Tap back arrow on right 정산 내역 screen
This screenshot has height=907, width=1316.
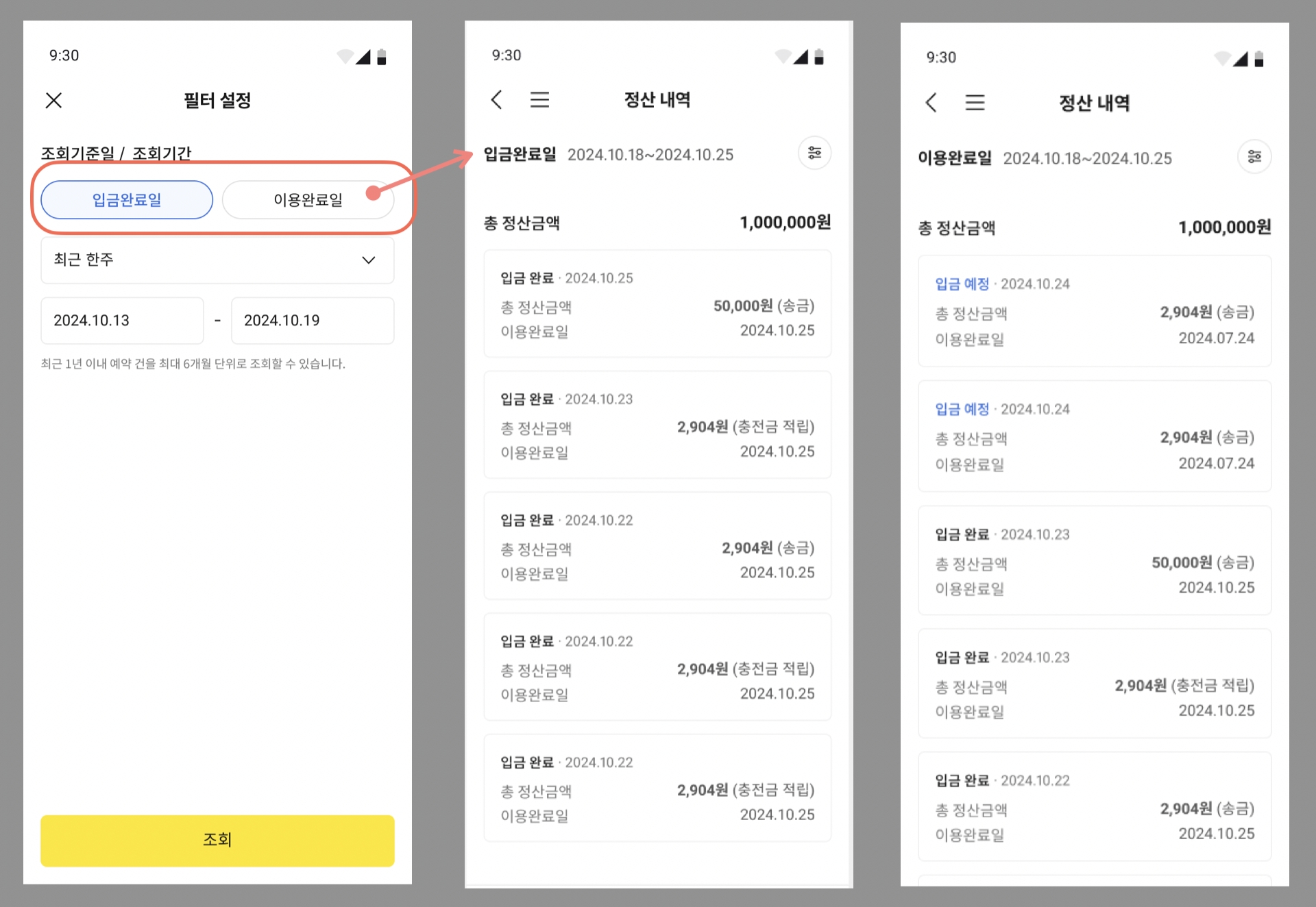931,103
